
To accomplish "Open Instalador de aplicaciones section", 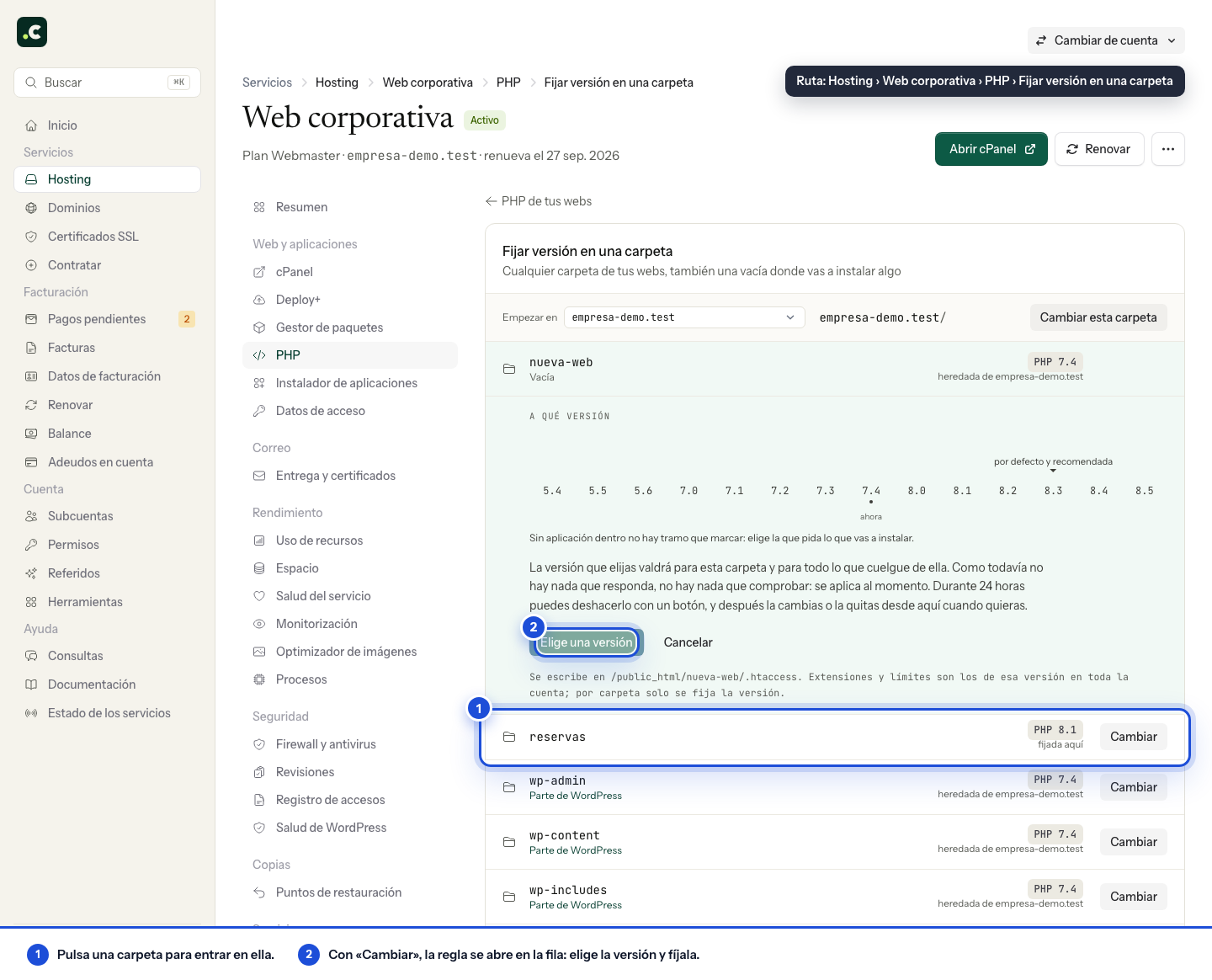I will tap(350, 383).
